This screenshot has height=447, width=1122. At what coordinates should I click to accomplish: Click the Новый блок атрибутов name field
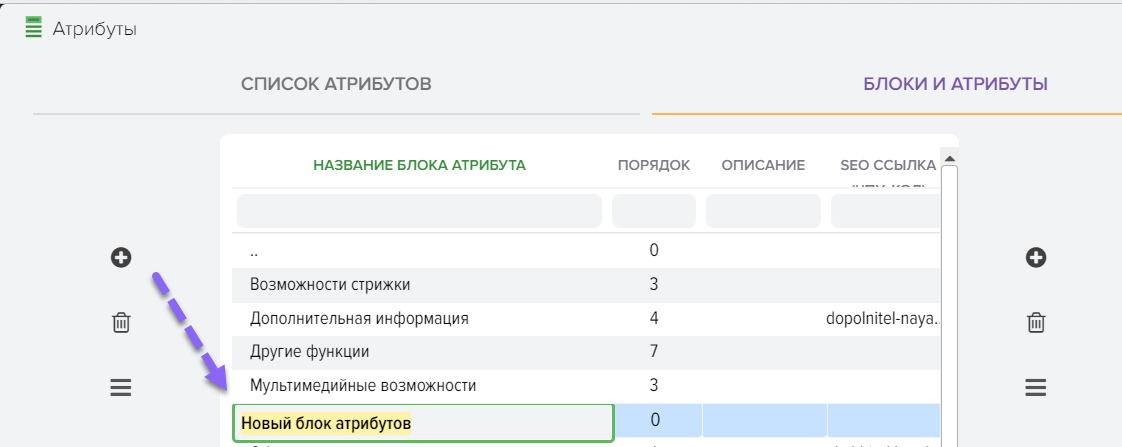422,423
